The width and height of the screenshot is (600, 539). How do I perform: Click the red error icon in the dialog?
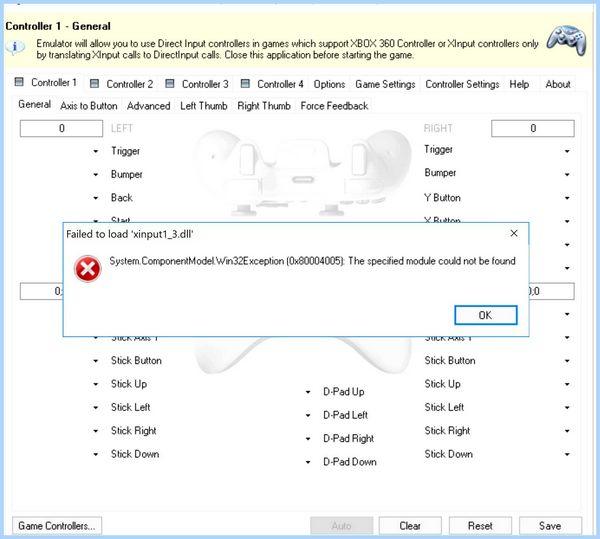click(88, 269)
